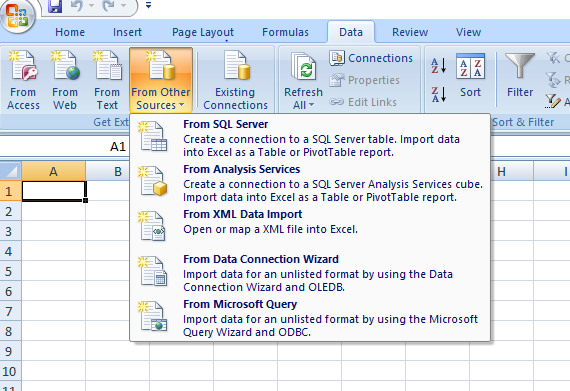Image resolution: width=570 pixels, height=391 pixels.
Task: Click the Connections button
Action: [x=371, y=58]
